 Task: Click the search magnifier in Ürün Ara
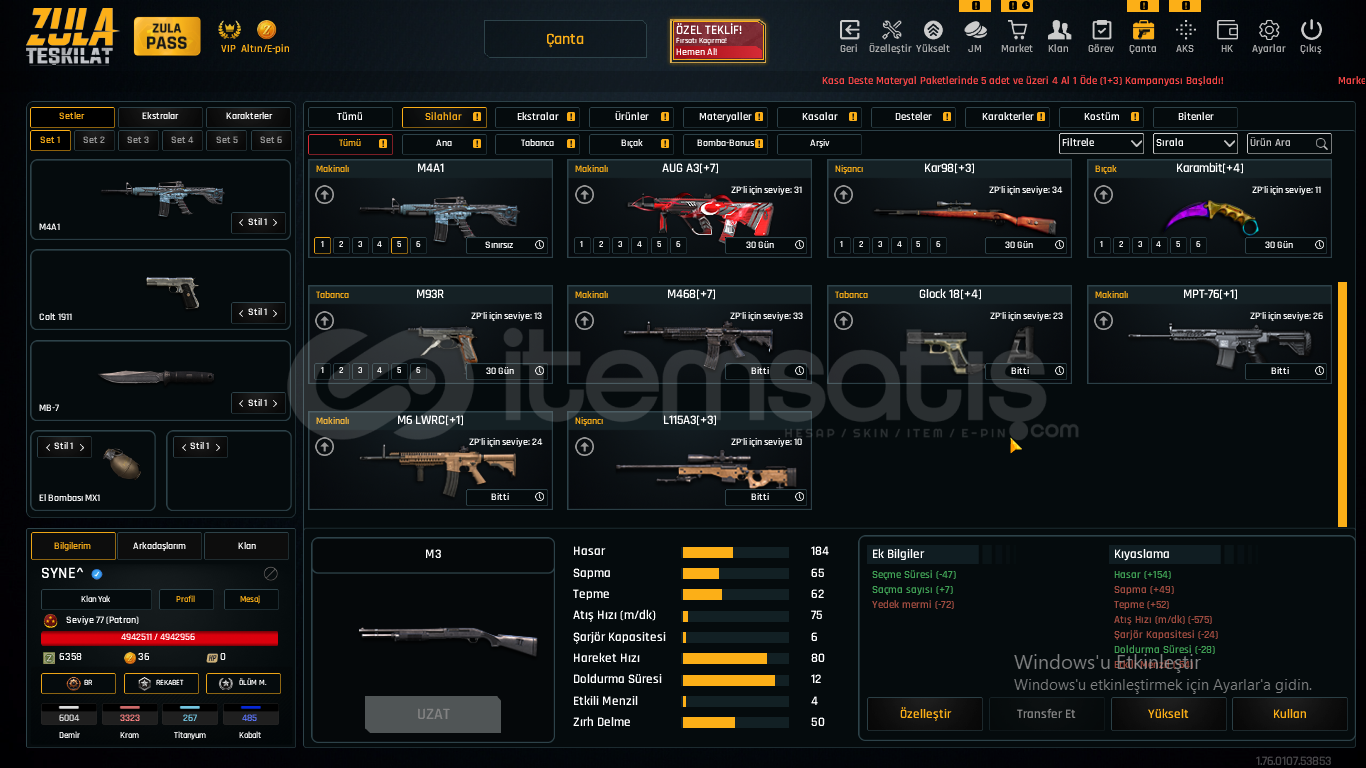coord(1321,143)
